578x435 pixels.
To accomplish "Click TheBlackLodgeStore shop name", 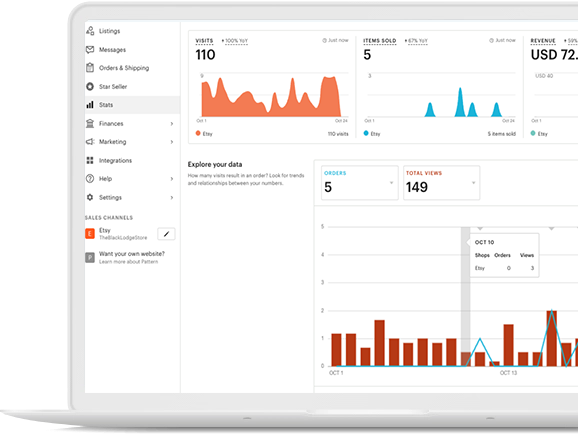I will pyautogui.click(x=123, y=238).
